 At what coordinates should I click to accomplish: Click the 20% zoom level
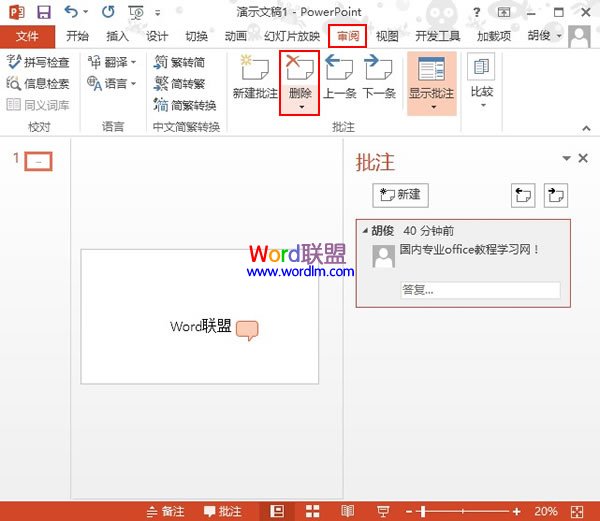pyautogui.click(x=546, y=511)
